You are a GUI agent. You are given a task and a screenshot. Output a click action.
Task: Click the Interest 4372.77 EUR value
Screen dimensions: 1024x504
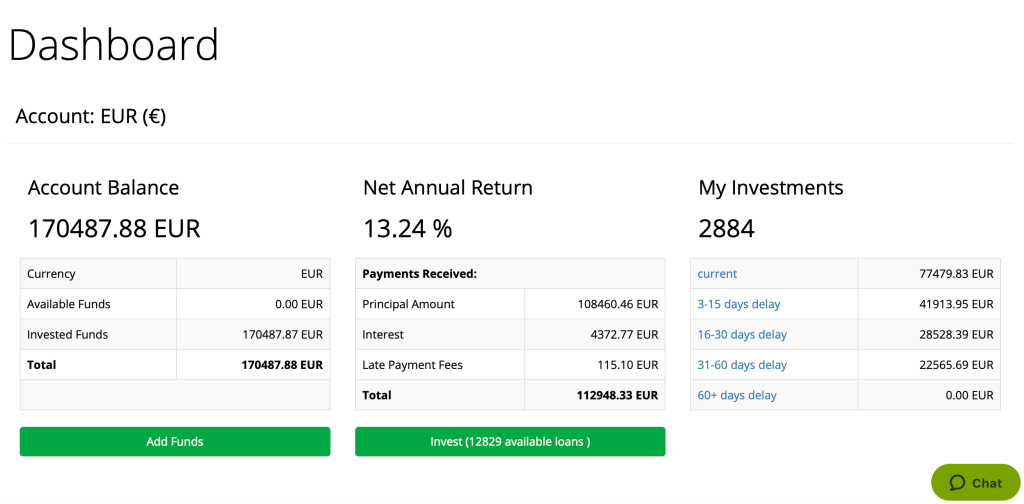[x=625, y=335]
